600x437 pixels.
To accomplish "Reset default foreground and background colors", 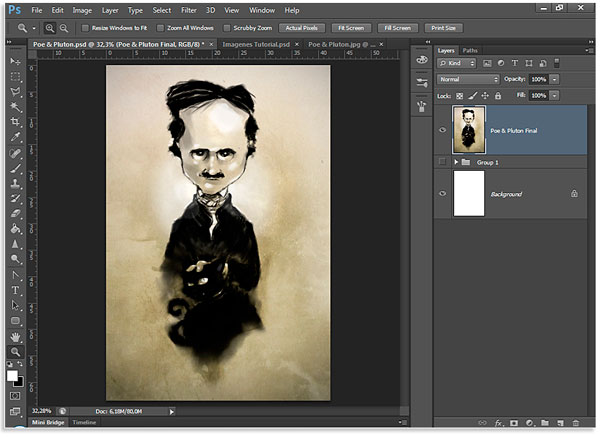I will pos(10,364).
